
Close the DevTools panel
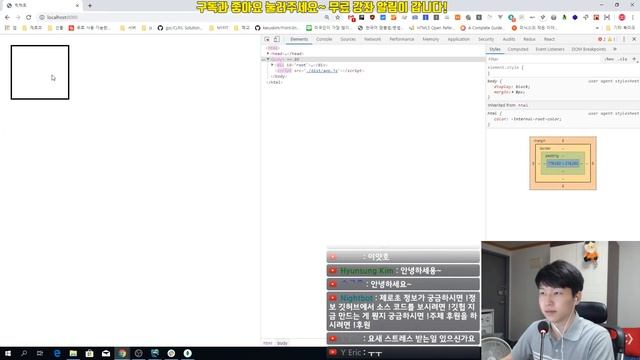click(x=634, y=39)
